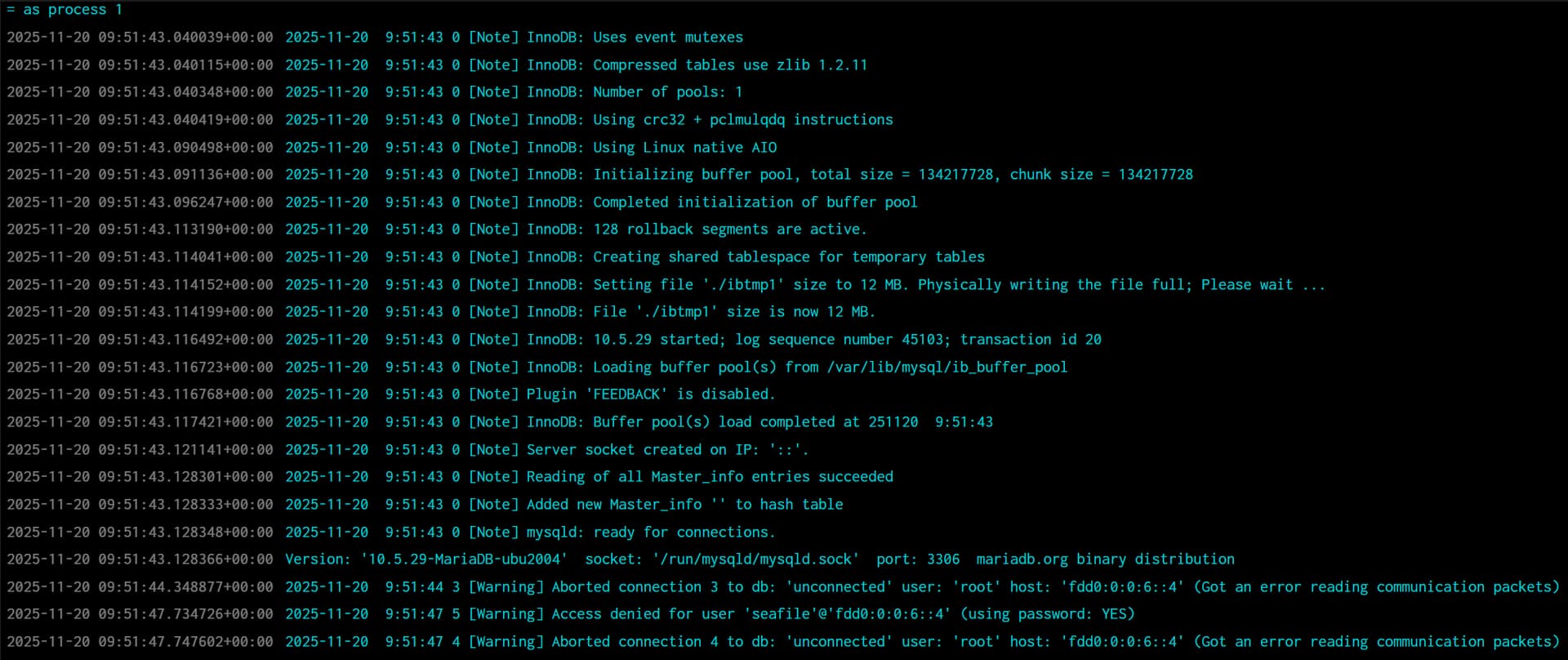Click the 'Uses event mutexes' log message
Screen dimensions: 1568x660
[x=667, y=38]
